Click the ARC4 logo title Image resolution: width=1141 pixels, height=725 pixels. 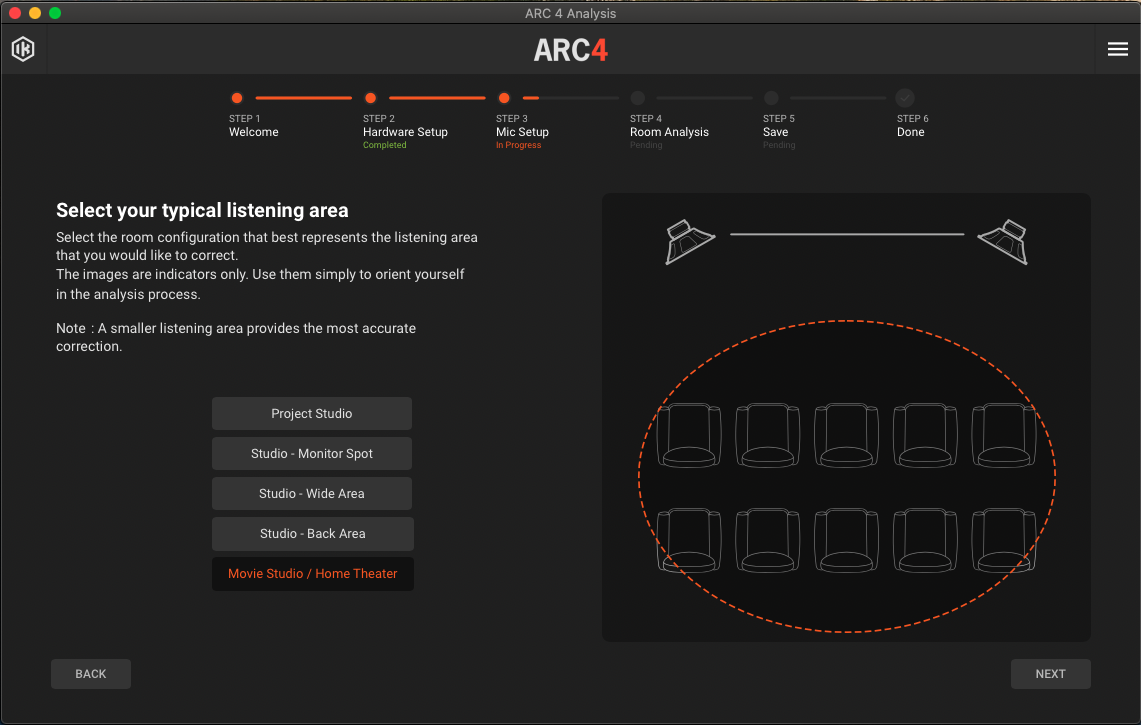coord(570,50)
